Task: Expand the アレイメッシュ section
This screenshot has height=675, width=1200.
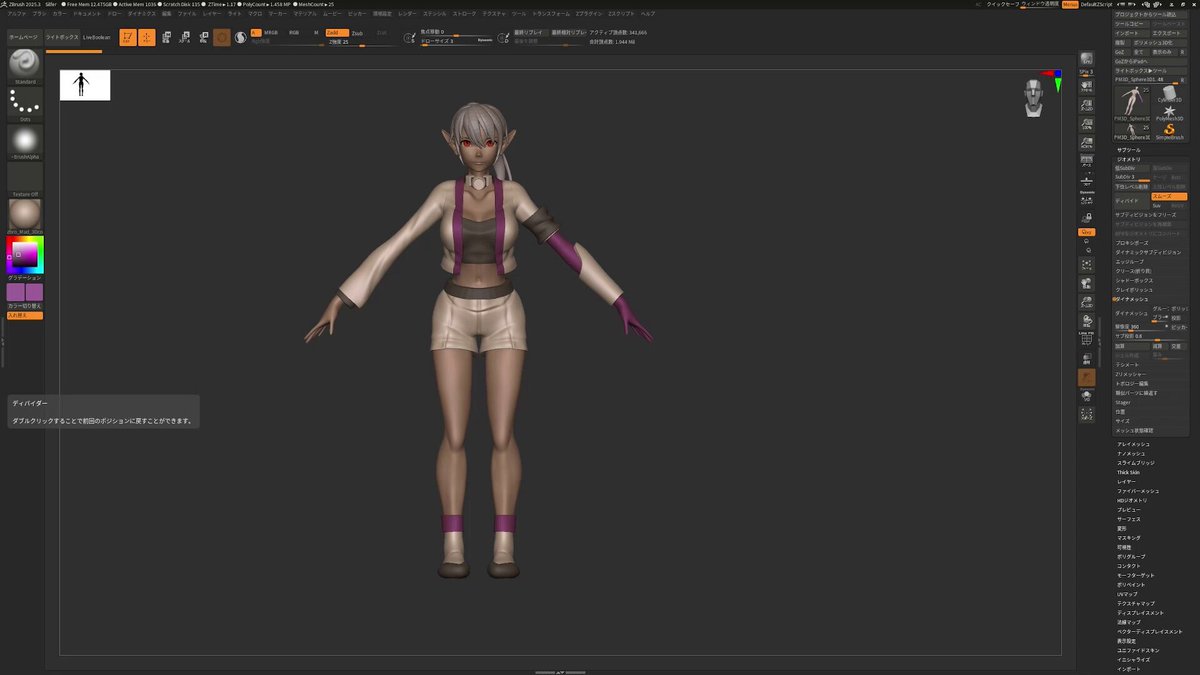Action: click(x=1133, y=444)
